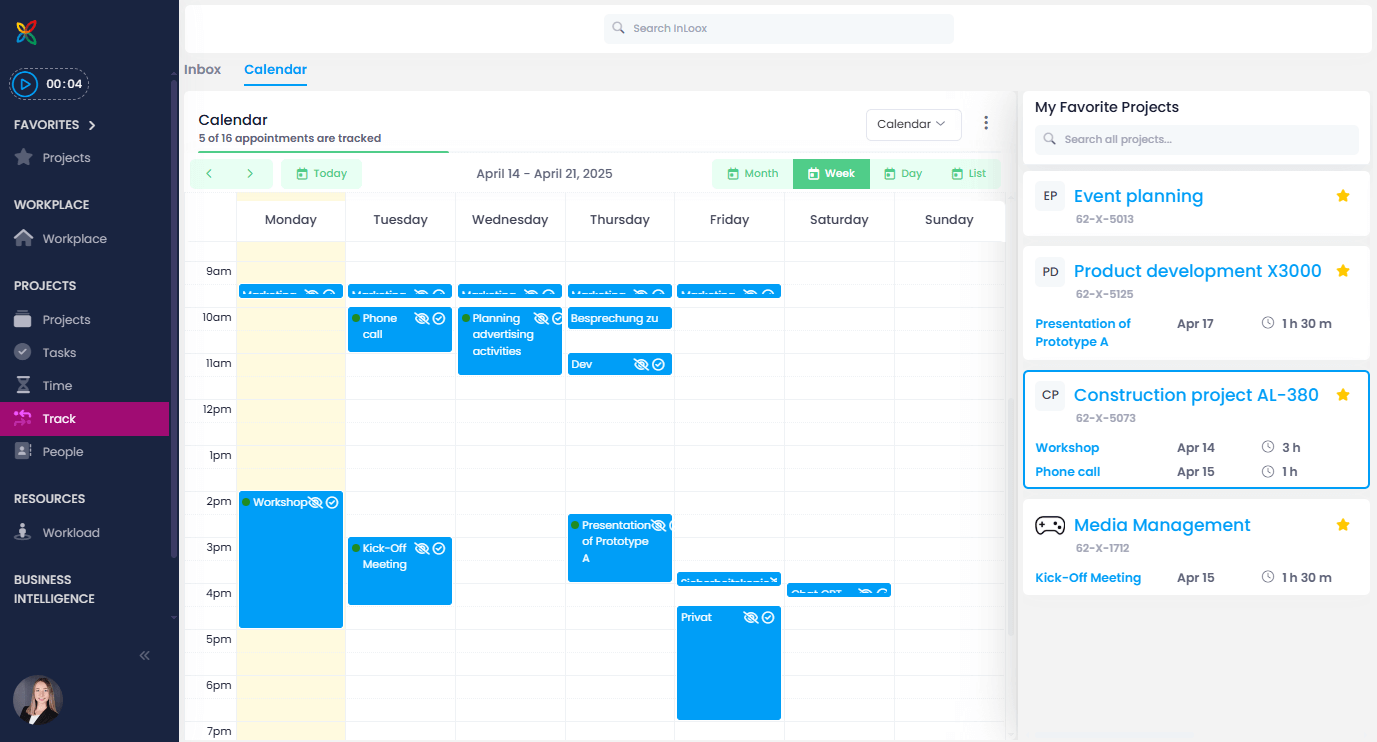Click the InLoox logo at top left
This screenshot has width=1377, height=742.
click(x=25, y=31)
